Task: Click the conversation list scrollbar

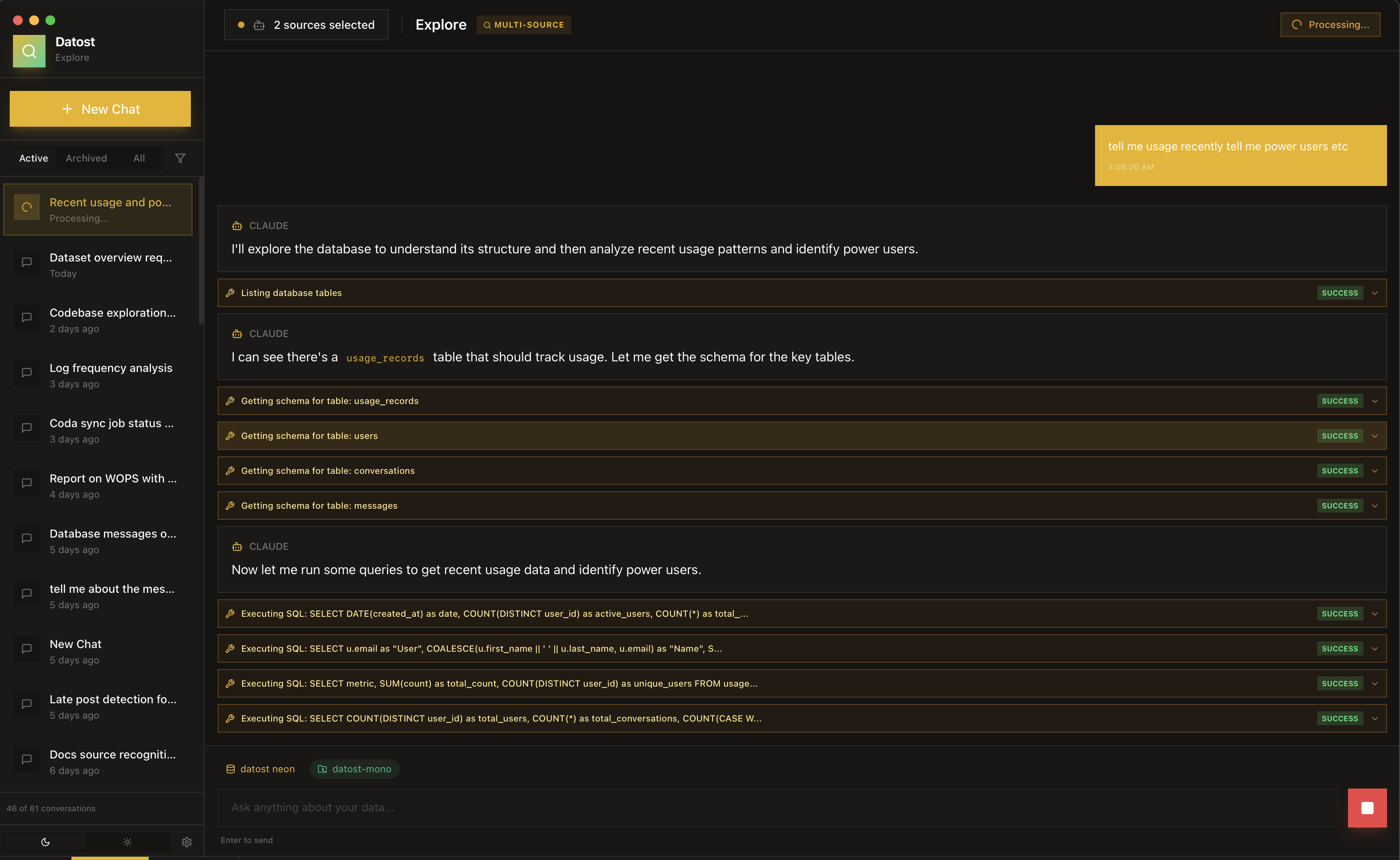Action: click(x=201, y=250)
